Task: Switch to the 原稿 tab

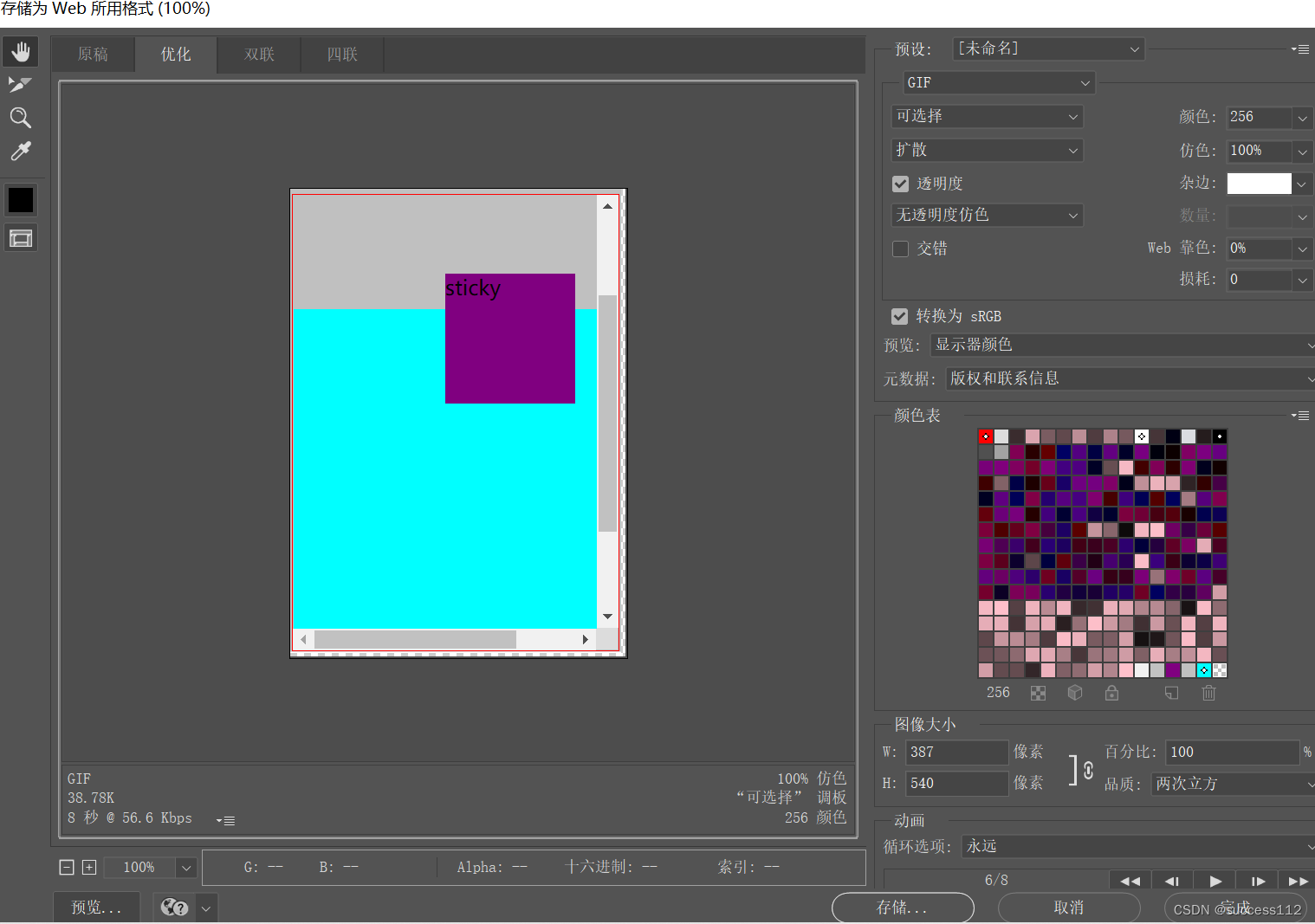Action: click(x=93, y=55)
